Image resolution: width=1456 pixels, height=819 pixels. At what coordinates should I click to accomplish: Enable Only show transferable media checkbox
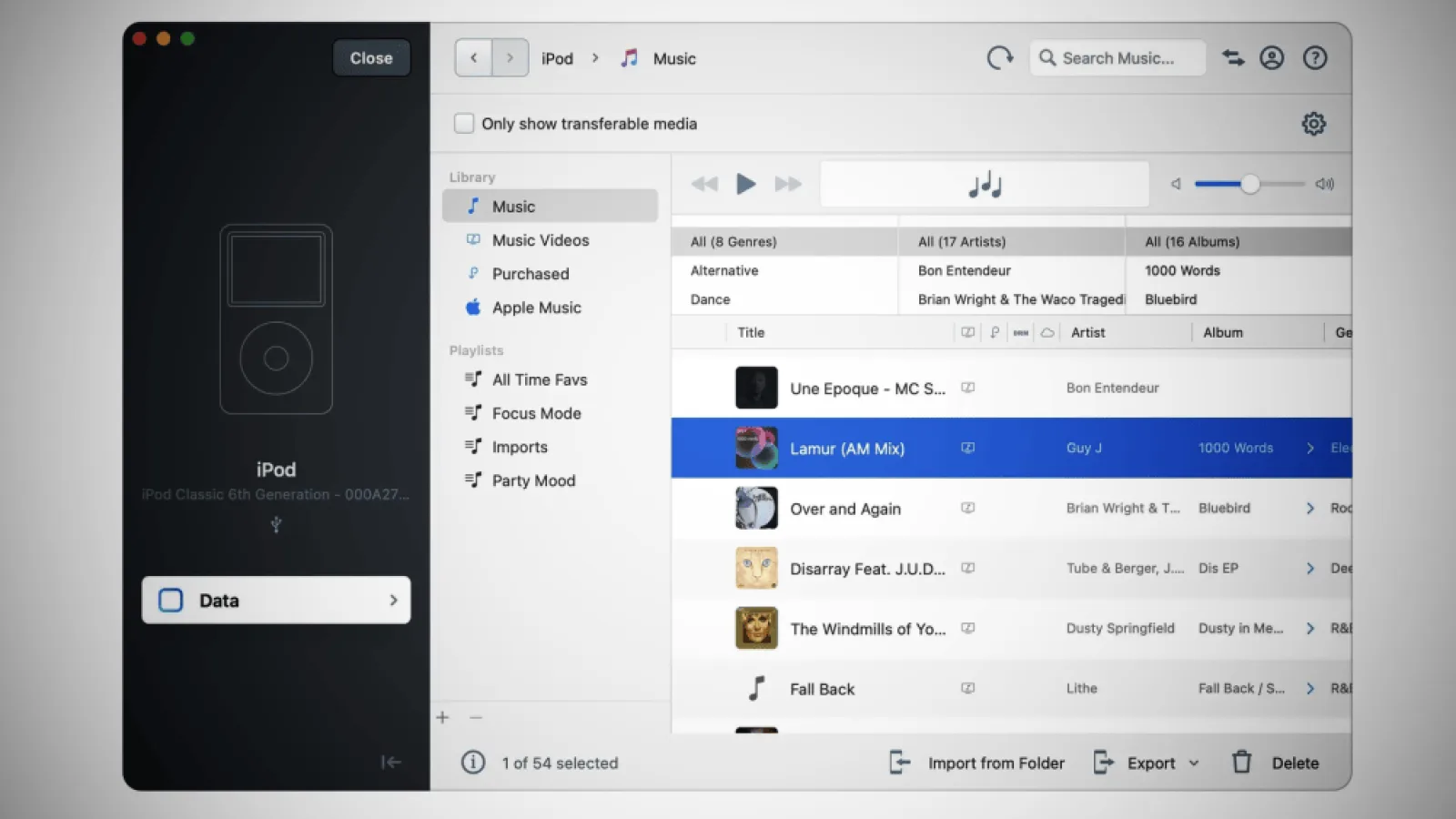[464, 124]
